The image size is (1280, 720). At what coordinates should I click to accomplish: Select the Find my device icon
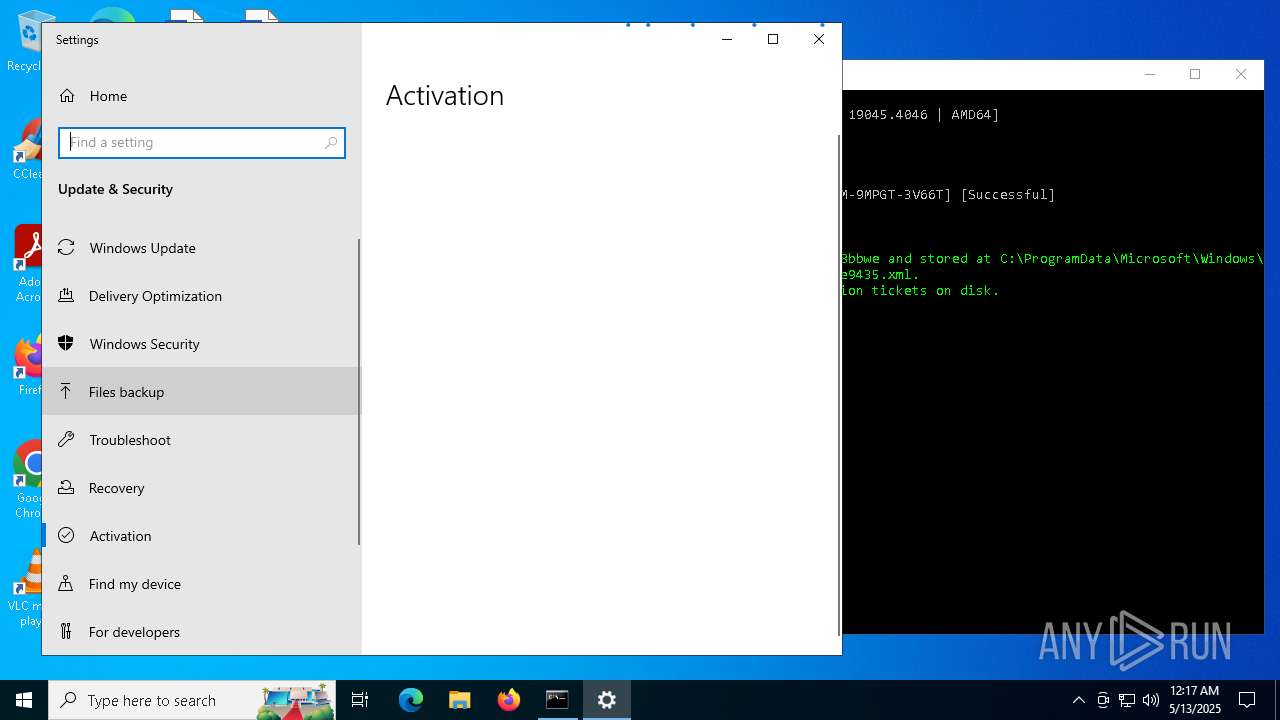(67, 584)
